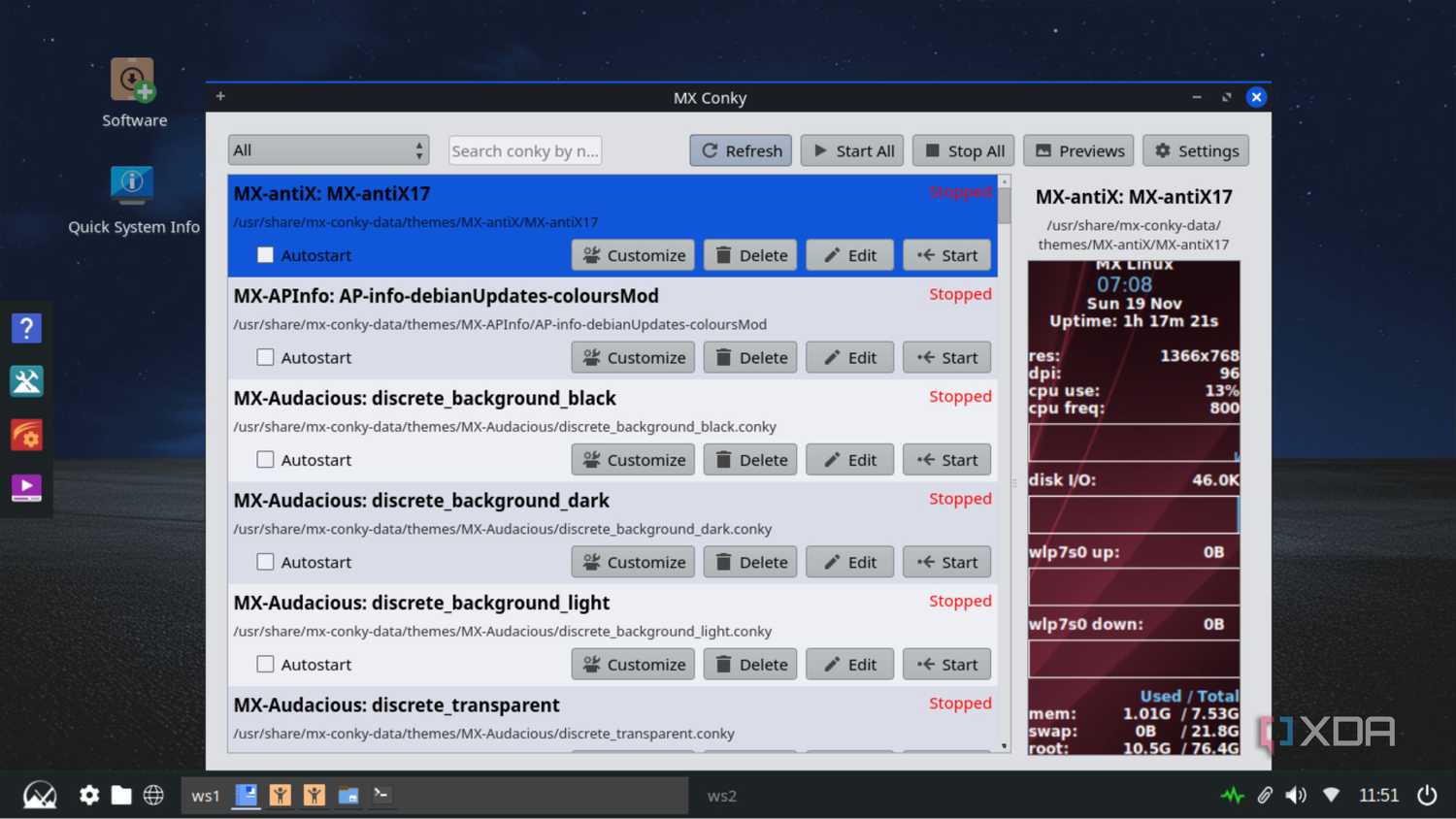Delete the AP-info-debianUpdates-coloursMod conky
The height and width of the screenshot is (819, 1456).
[x=750, y=357]
